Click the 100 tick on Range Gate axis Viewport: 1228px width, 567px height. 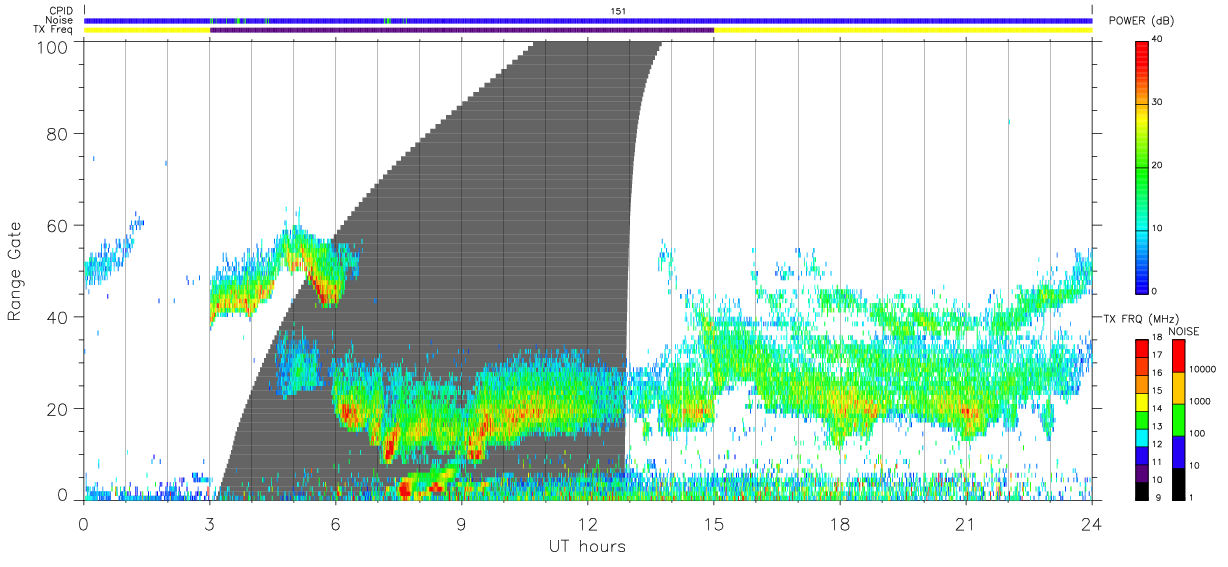(x=55, y=47)
